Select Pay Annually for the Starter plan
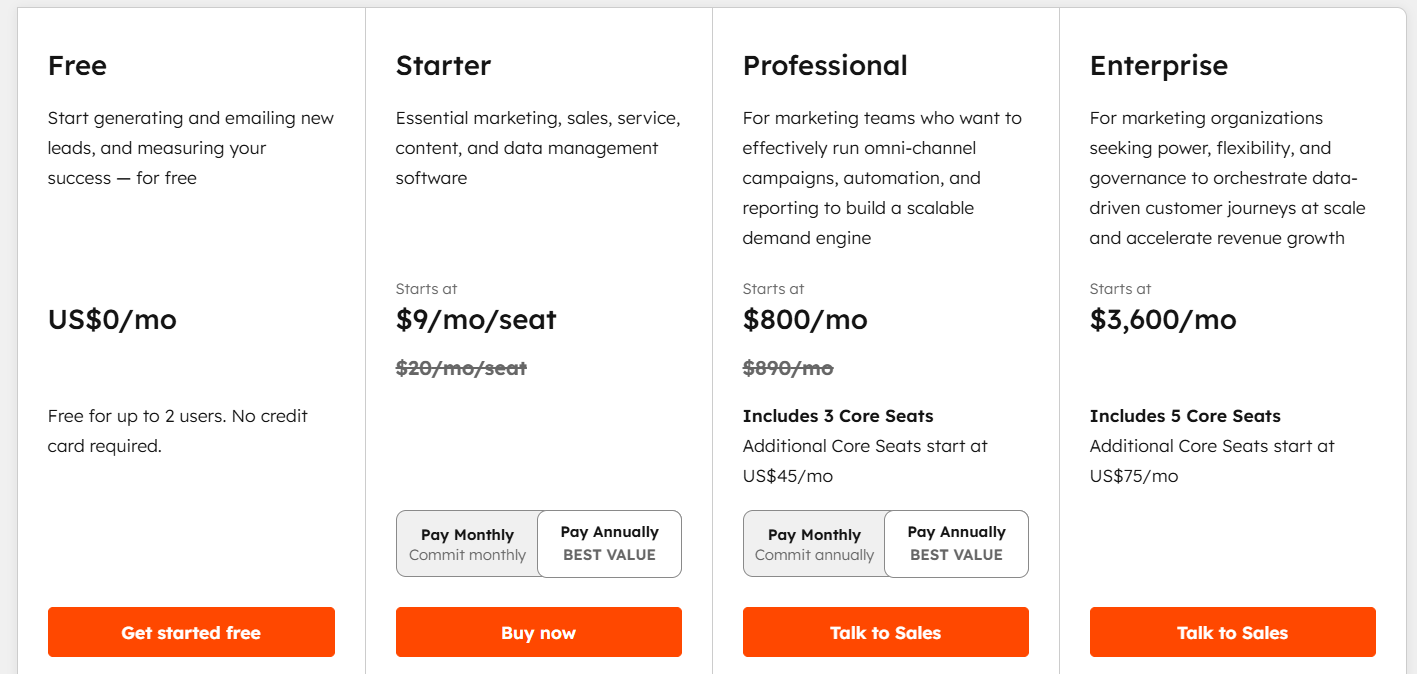Viewport: 1417px width, 674px height. pos(609,543)
